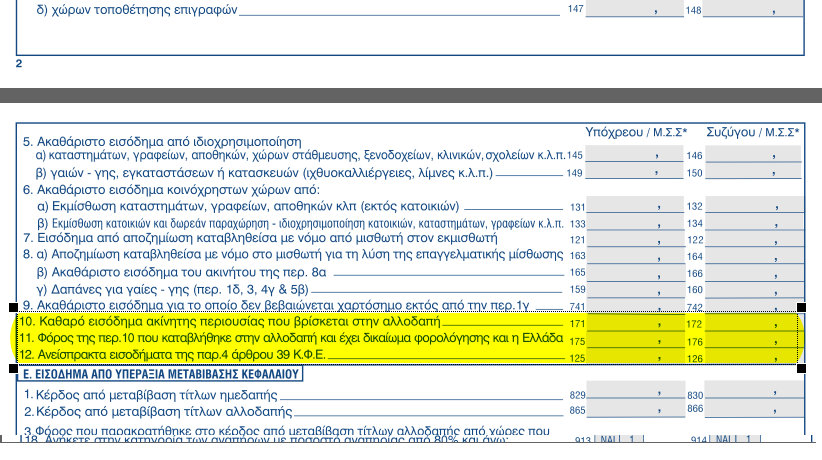Click the code 134 input box

[x=754, y=222]
